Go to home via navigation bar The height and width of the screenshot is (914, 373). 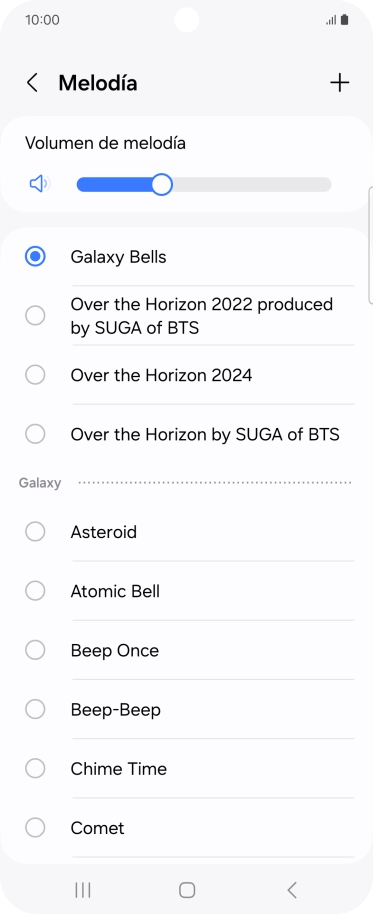(x=186, y=890)
